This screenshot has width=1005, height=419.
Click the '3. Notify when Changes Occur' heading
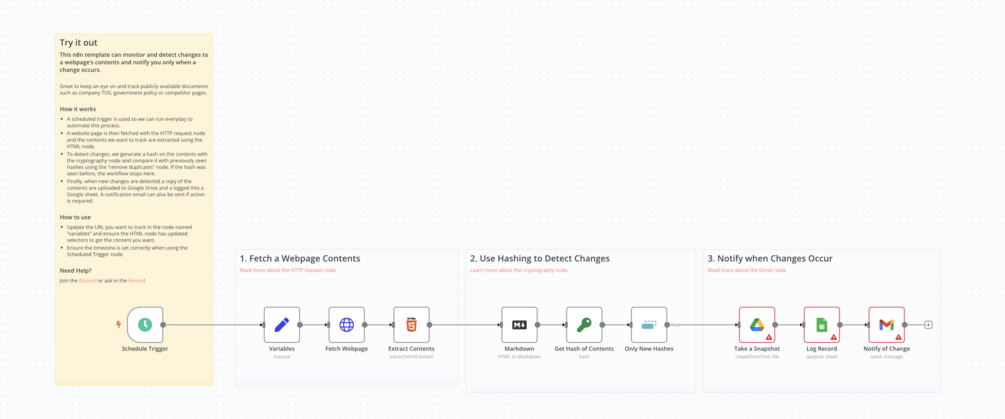click(x=770, y=259)
